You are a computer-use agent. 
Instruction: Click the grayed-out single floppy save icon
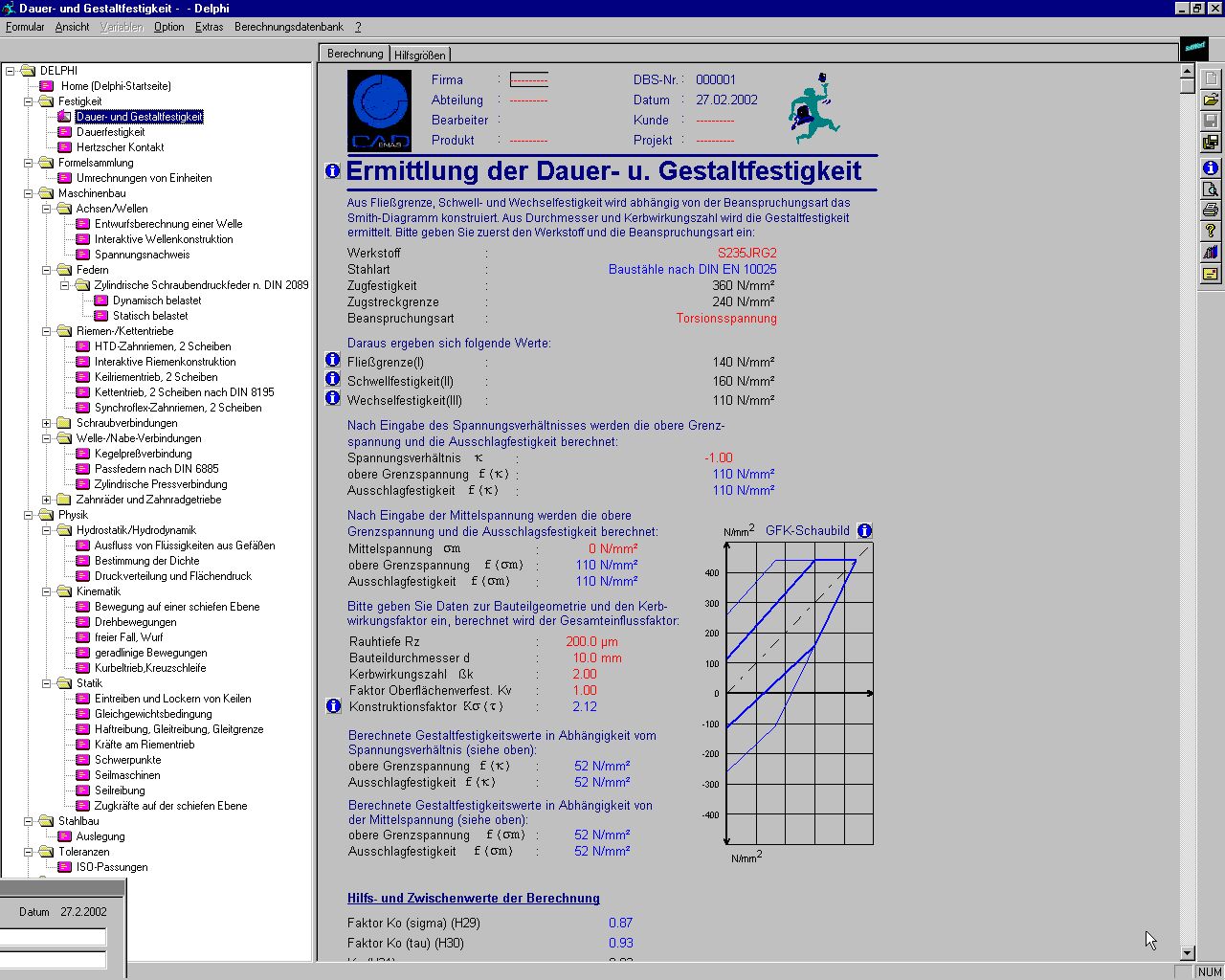pyautogui.click(x=1211, y=121)
